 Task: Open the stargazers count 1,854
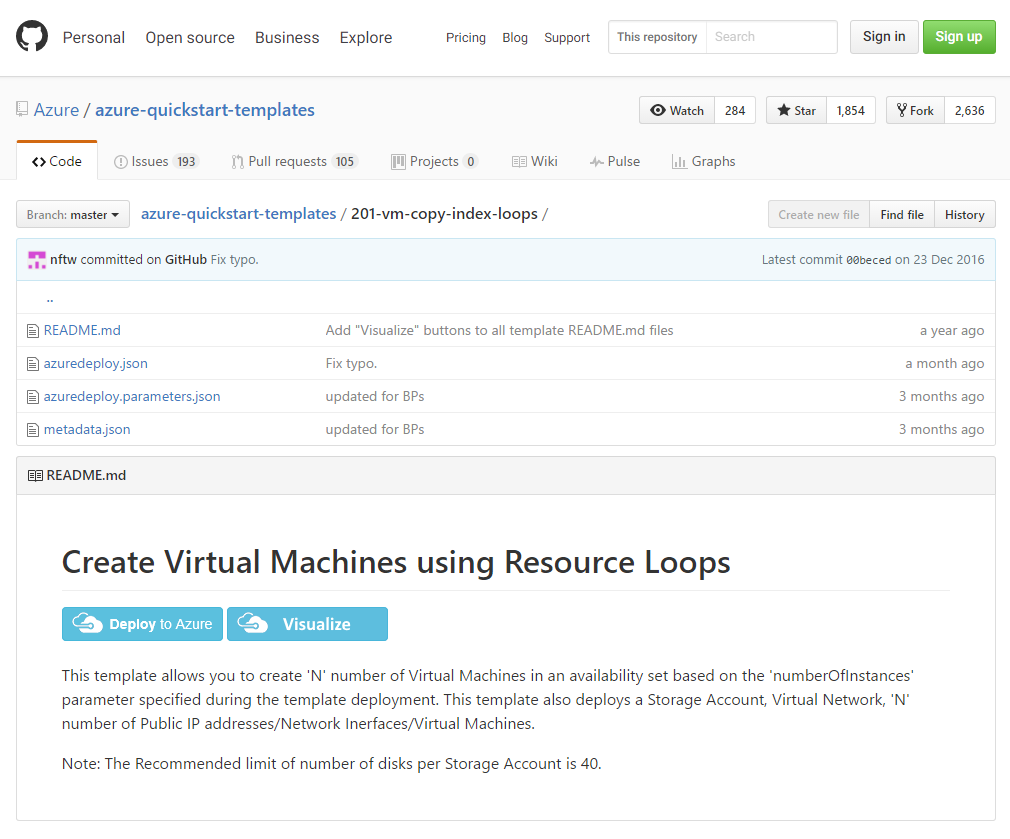point(850,110)
